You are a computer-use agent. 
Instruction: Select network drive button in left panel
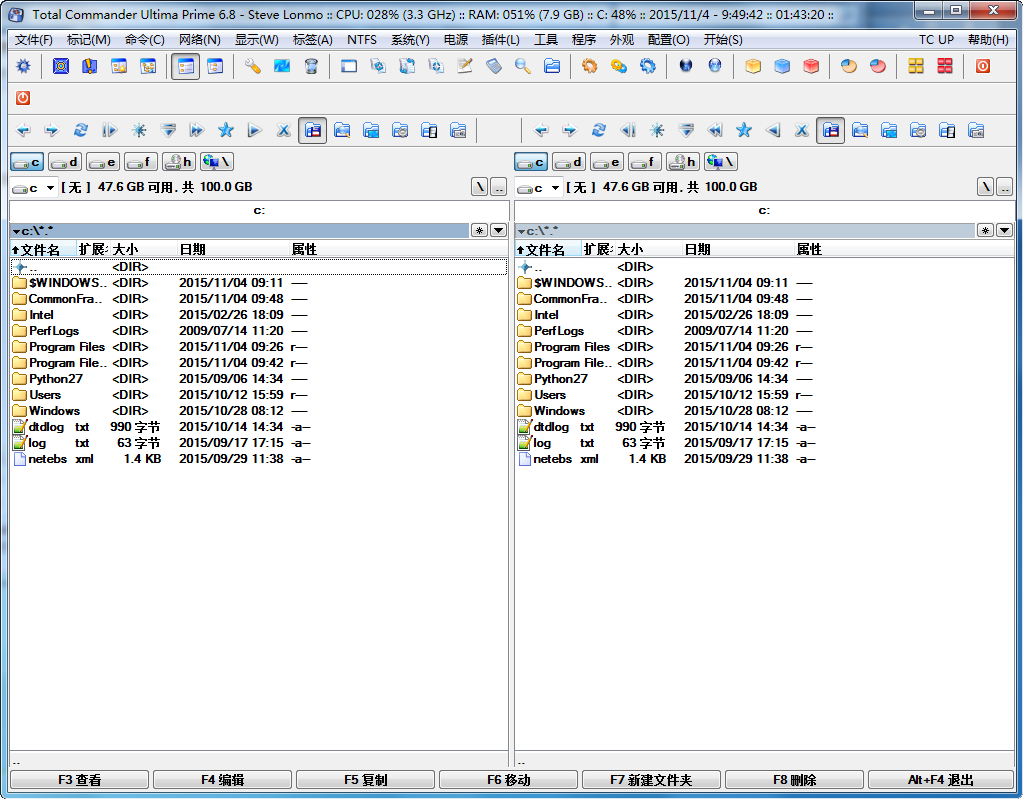point(217,162)
